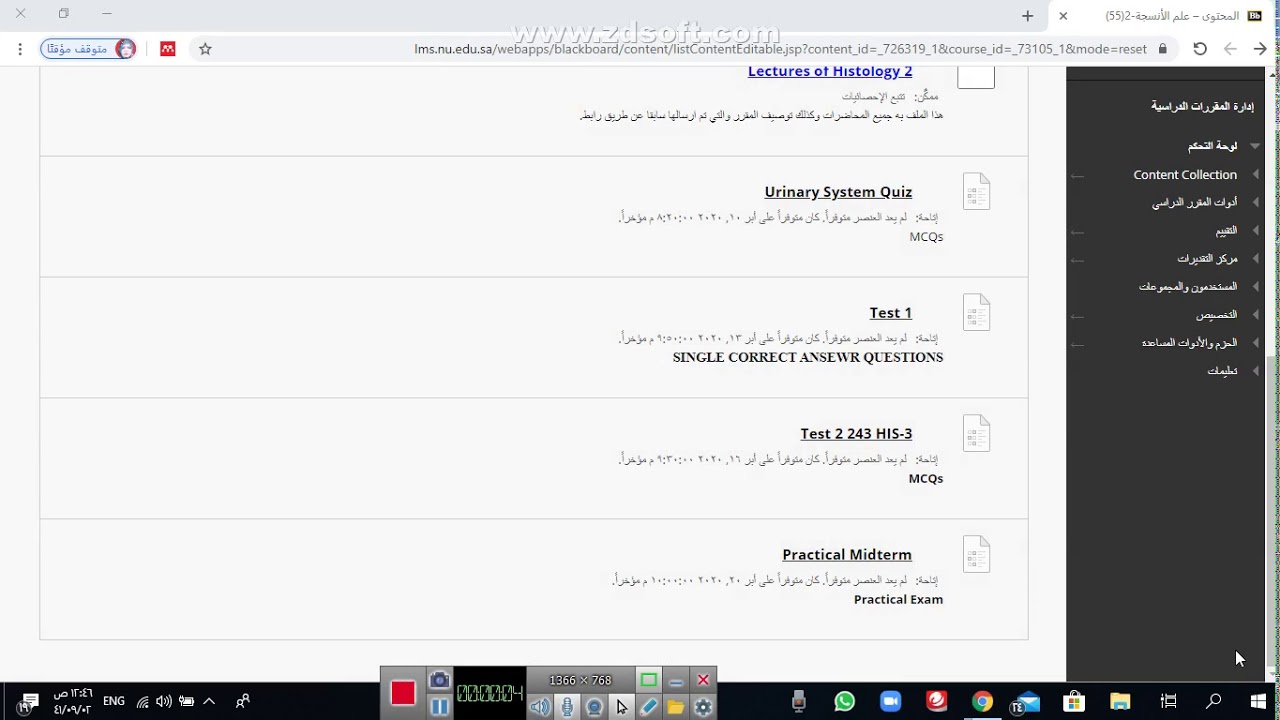This screenshot has height=720, width=1280.
Task: Close the Blackboard content tab
Action: point(1063,15)
